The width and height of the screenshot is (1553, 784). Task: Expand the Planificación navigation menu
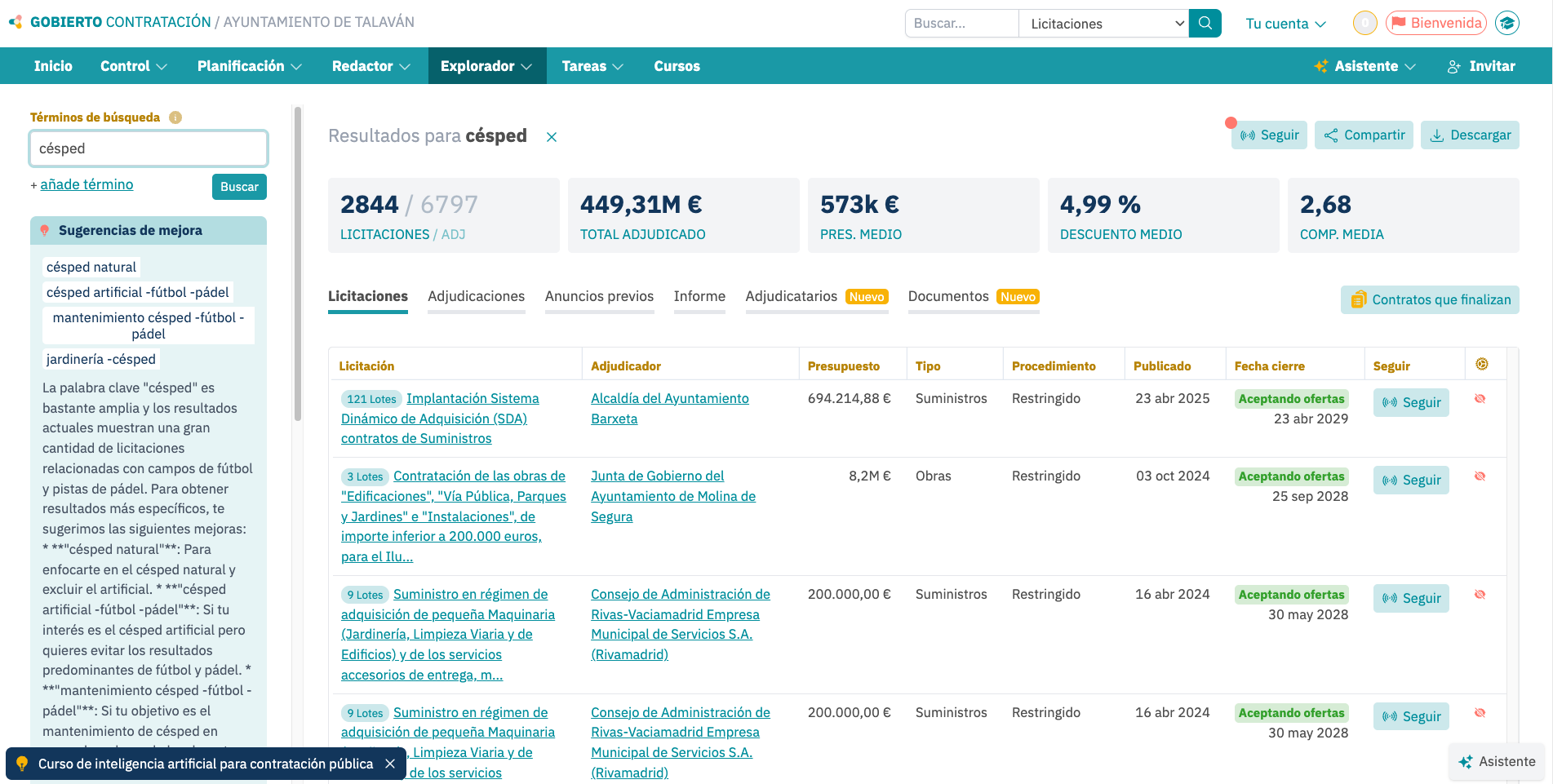click(249, 66)
